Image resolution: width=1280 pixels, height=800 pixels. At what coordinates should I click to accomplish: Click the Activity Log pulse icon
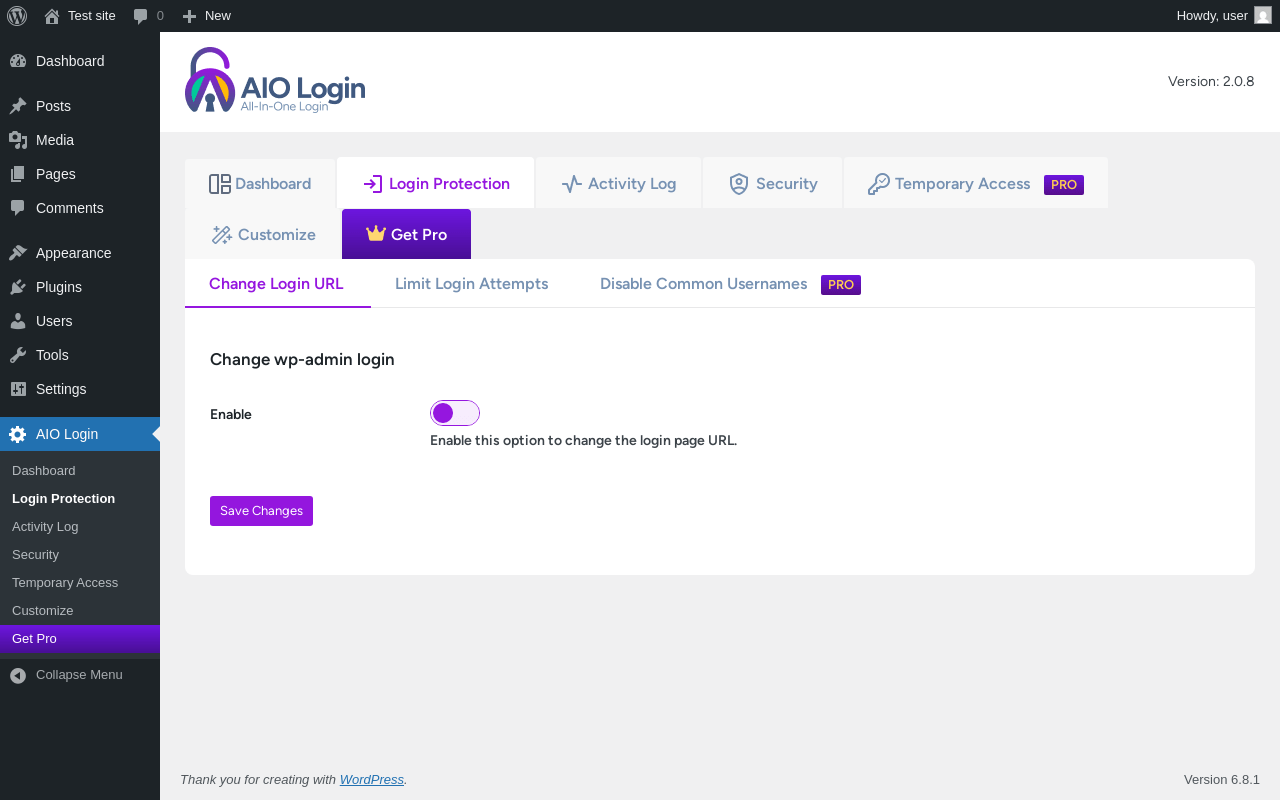(x=572, y=184)
